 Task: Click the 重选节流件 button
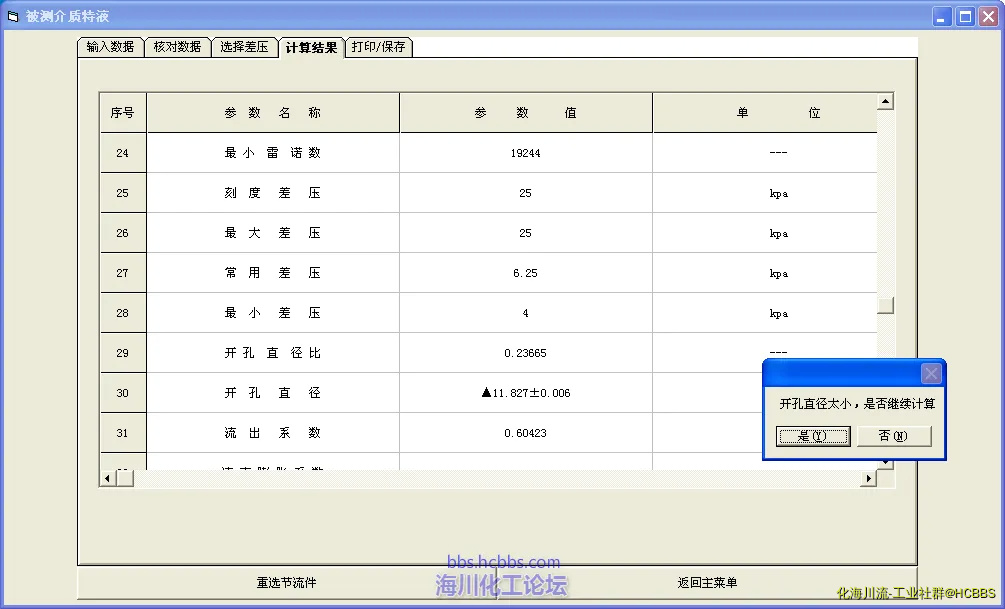(287, 582)
